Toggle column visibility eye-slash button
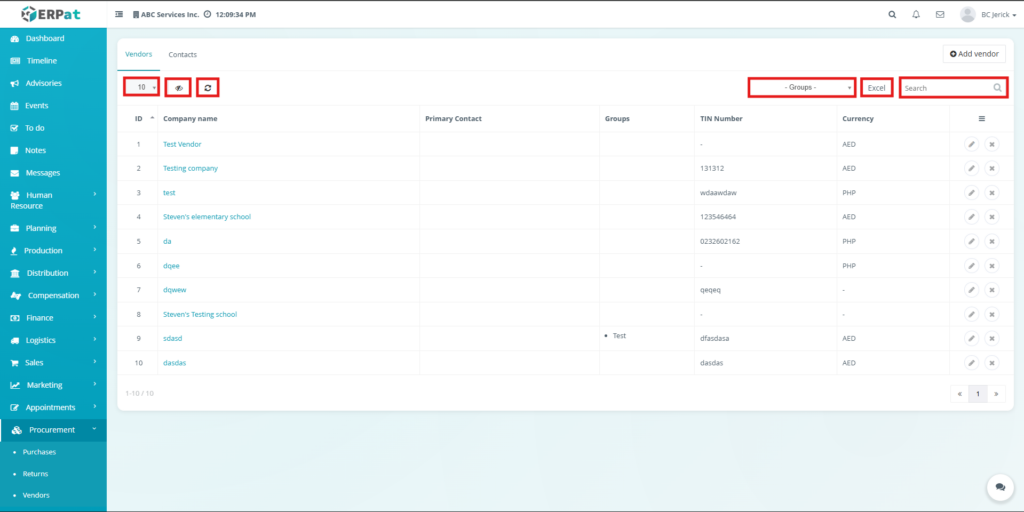 pyautogui.click(x=178, y=88)
